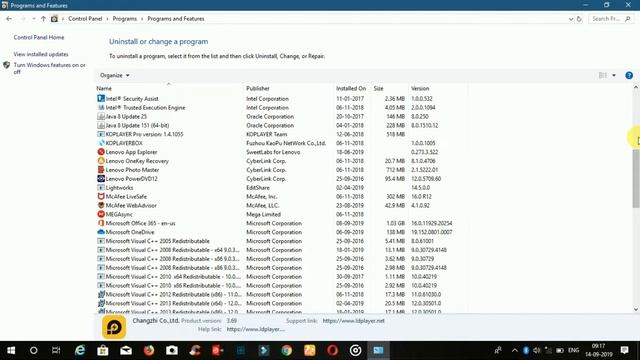Open the ldplayer.net support link
Viewport: 640px width, 360px height.
(353, 321)
